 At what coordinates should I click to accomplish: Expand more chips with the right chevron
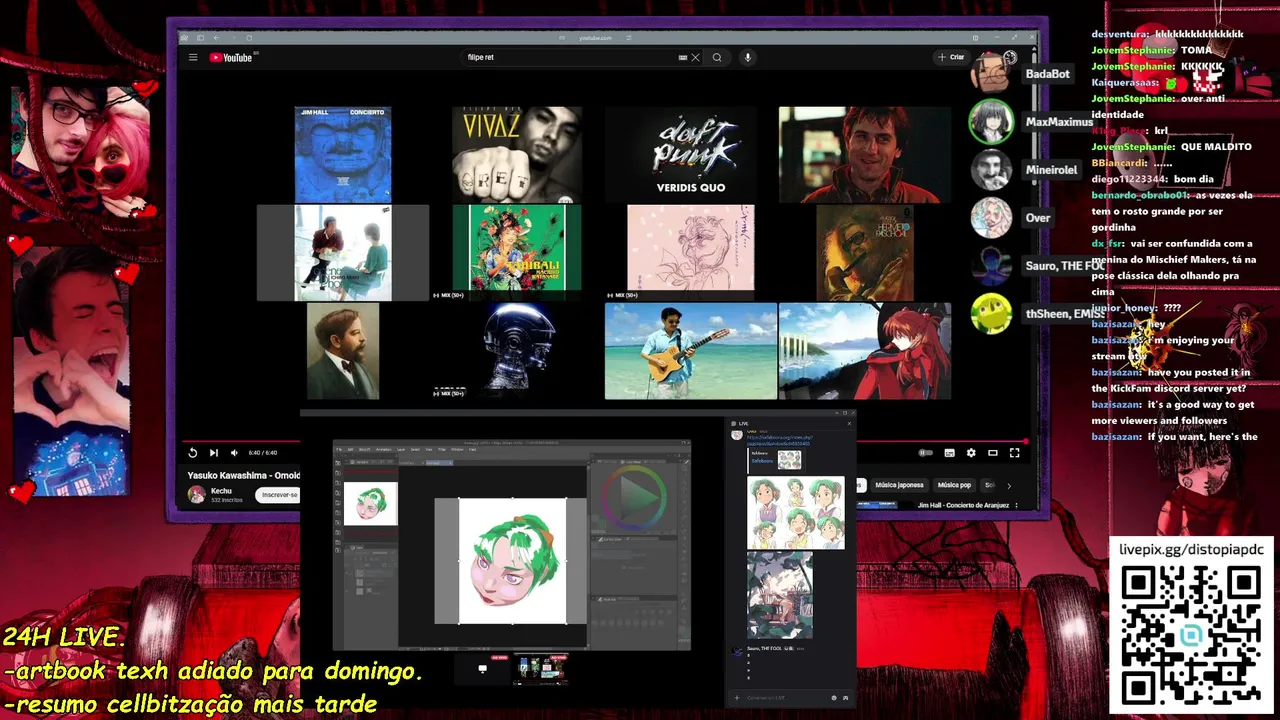[1008, 485]
